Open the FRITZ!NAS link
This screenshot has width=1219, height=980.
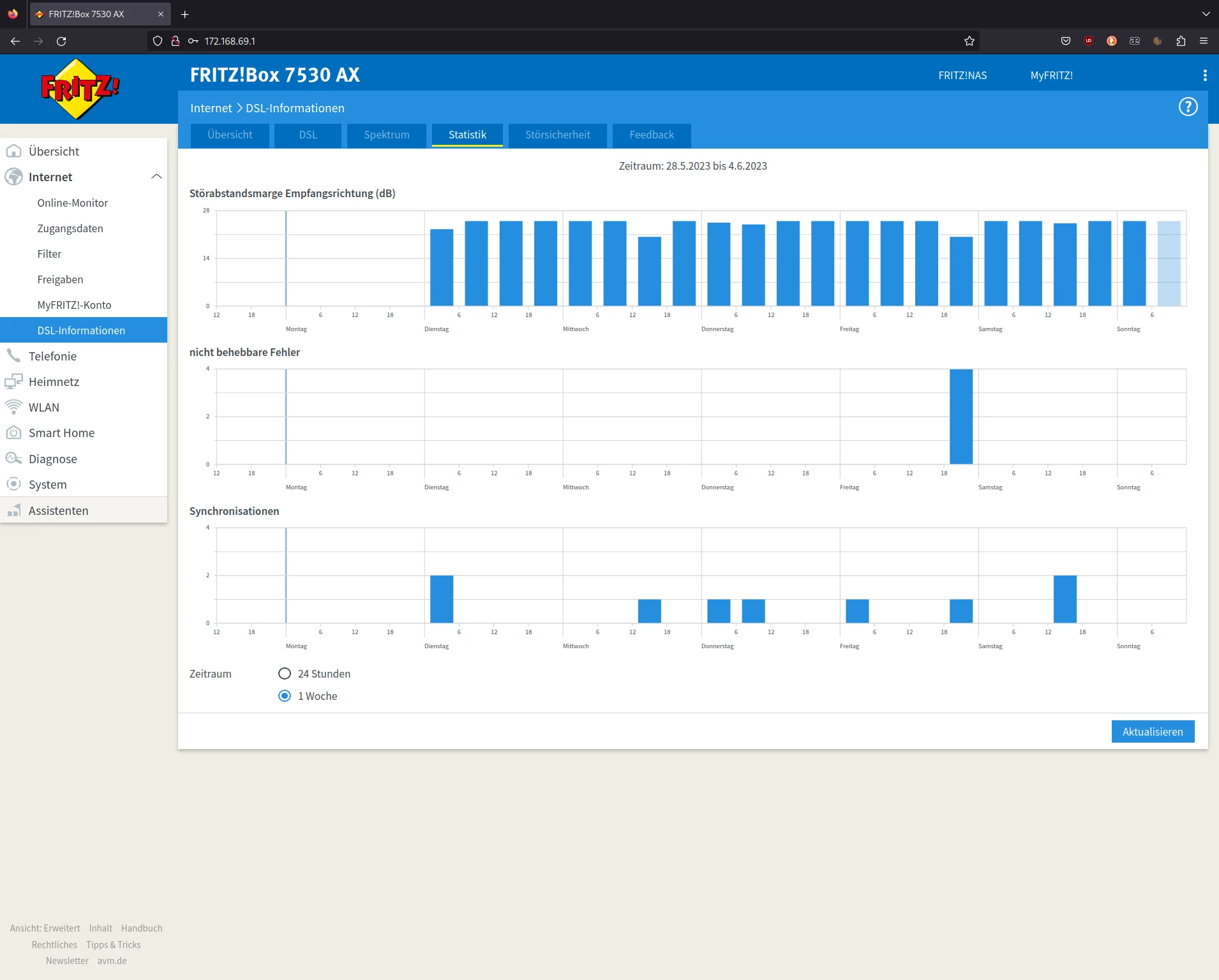[962, 75]
